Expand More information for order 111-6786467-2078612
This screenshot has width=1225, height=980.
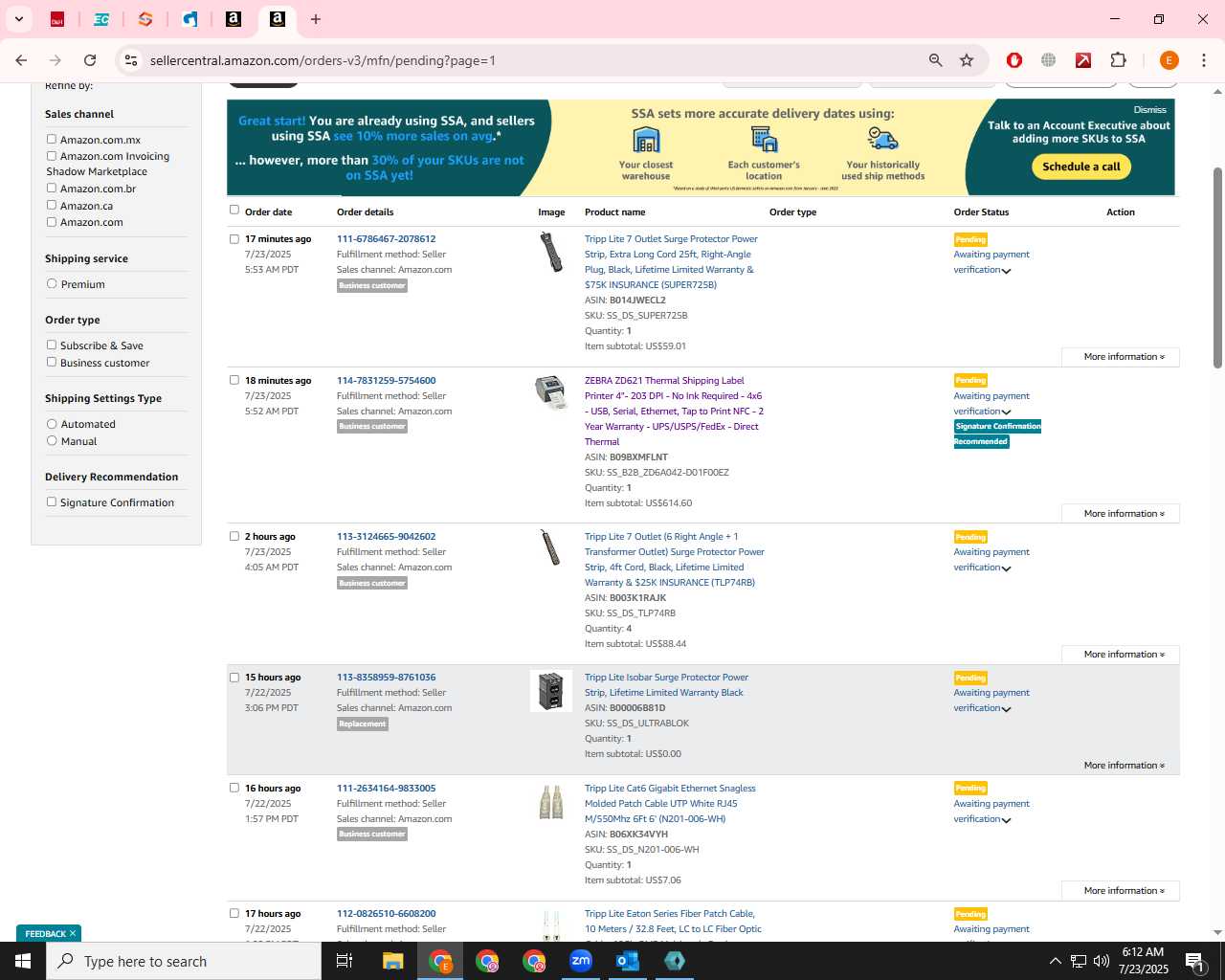(1121, 357)
